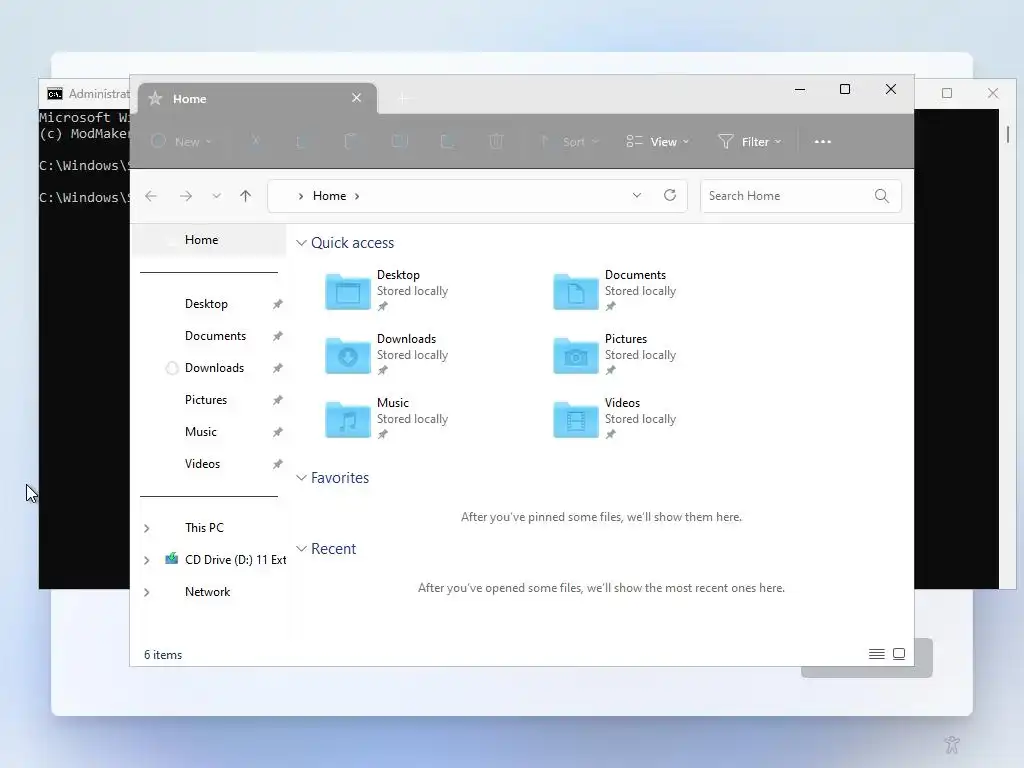Image resolution: width=1024 pixels, height=768 pixels.
Task: Switch to large thumbnails view in status bar
Action: pyautogui.click(x=899, y=654)
